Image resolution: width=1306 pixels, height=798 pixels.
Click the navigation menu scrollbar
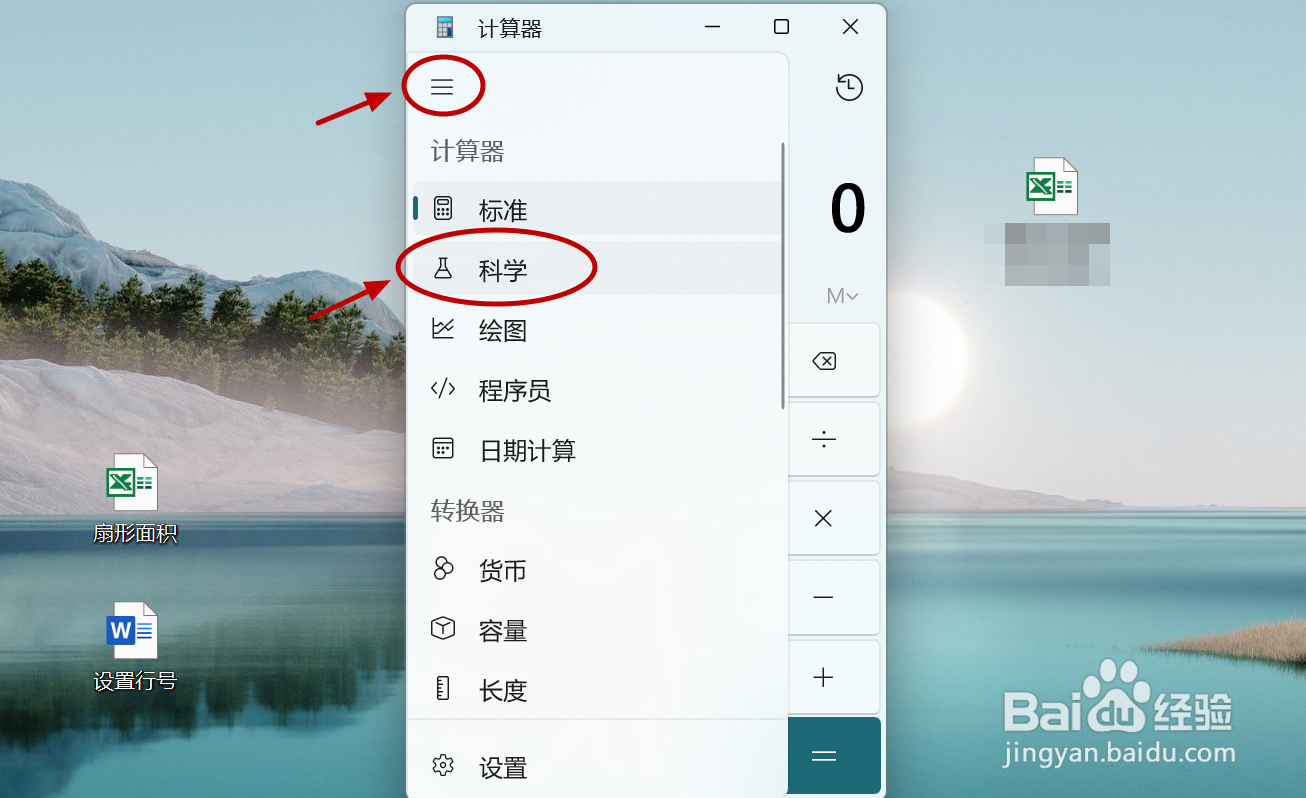coord(783,275)
